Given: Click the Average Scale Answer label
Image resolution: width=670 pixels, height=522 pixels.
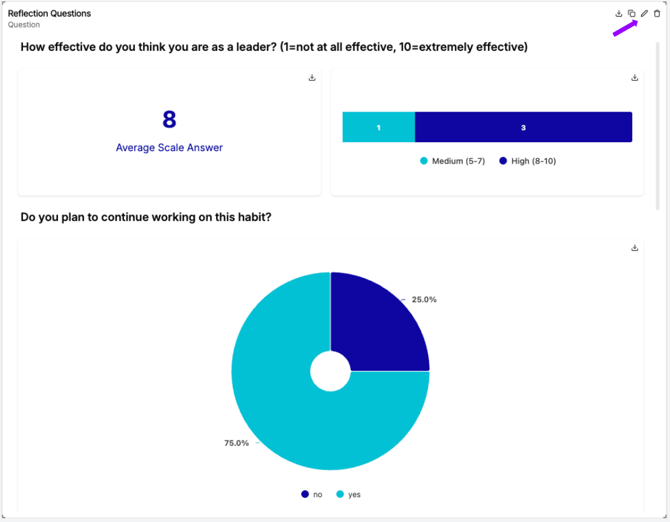Looking at the screenshot, I should (x=169, y=147).
